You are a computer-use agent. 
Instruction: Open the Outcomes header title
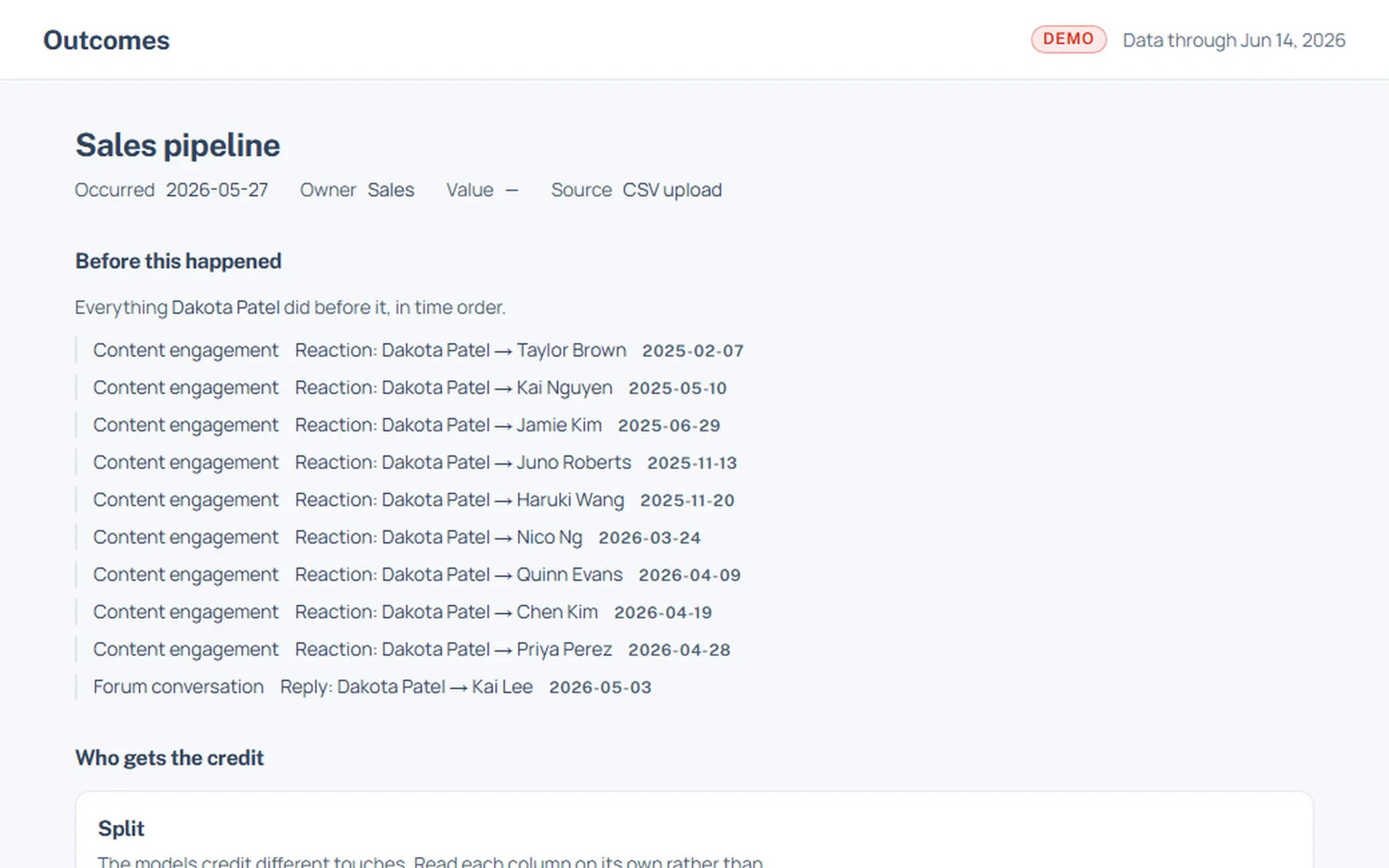point(106,40)
